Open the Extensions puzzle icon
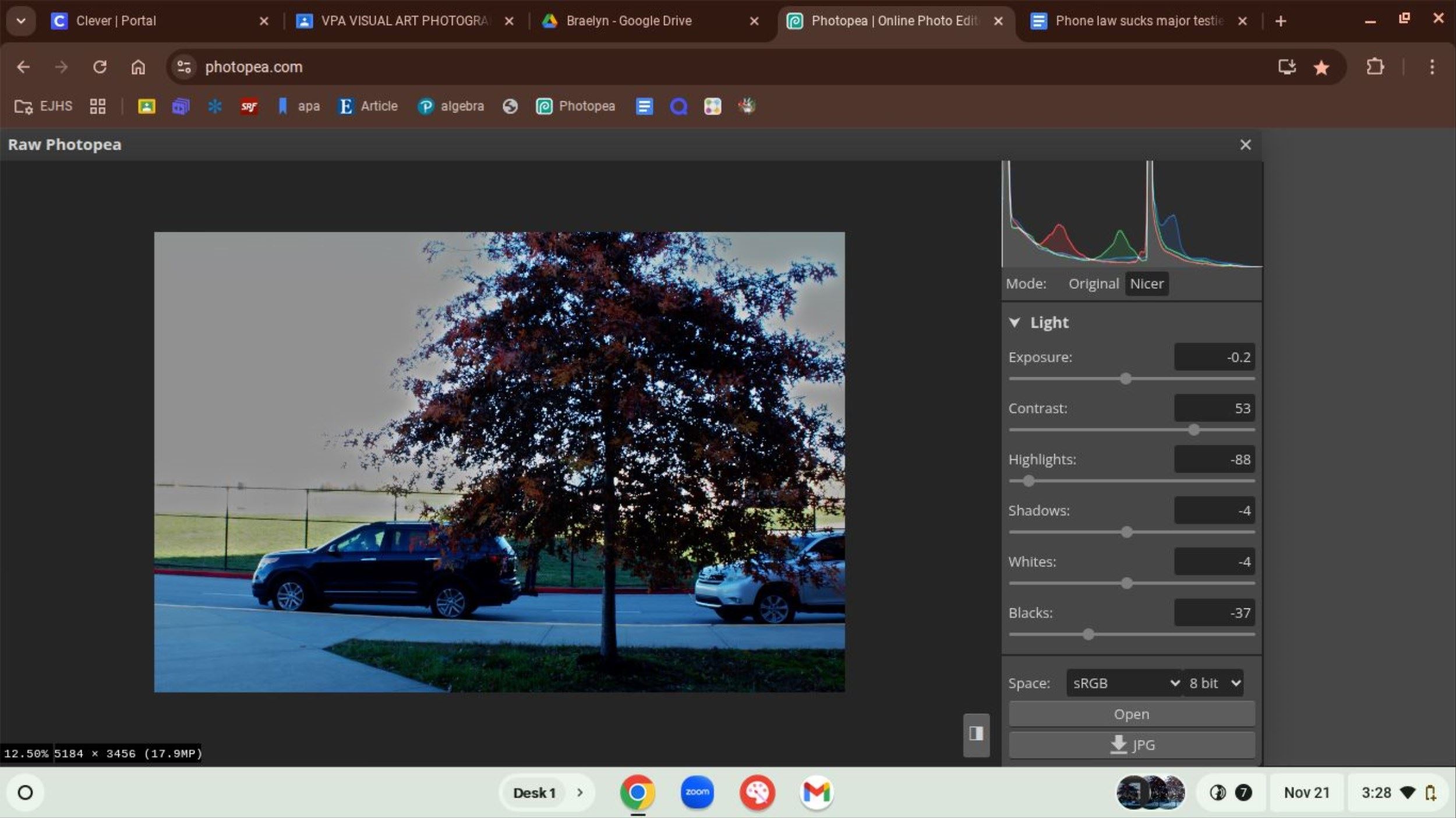 tap(1374, 67)
